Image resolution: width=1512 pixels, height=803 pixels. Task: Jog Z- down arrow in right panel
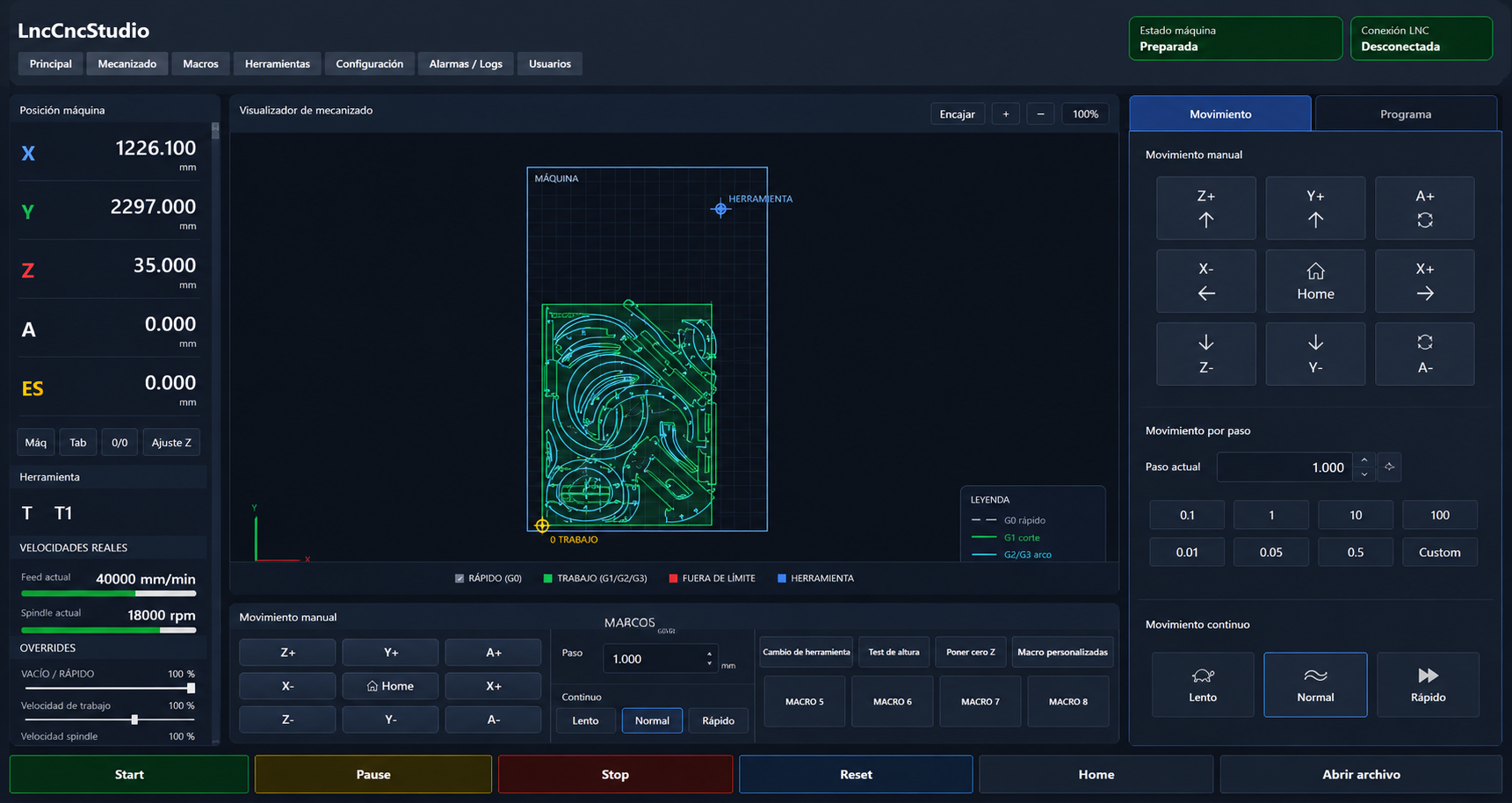[1205, 354]
